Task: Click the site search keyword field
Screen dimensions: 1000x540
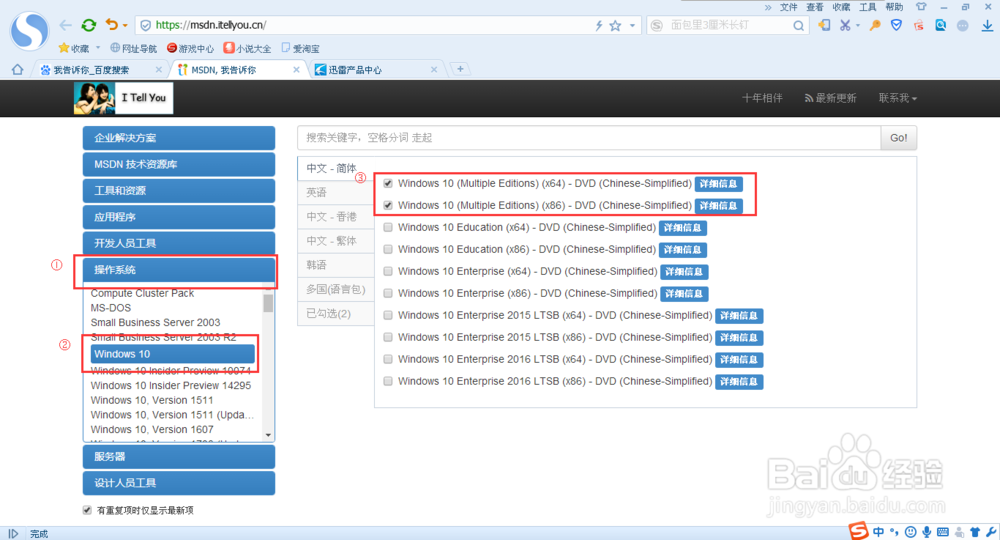Action: 589,138
